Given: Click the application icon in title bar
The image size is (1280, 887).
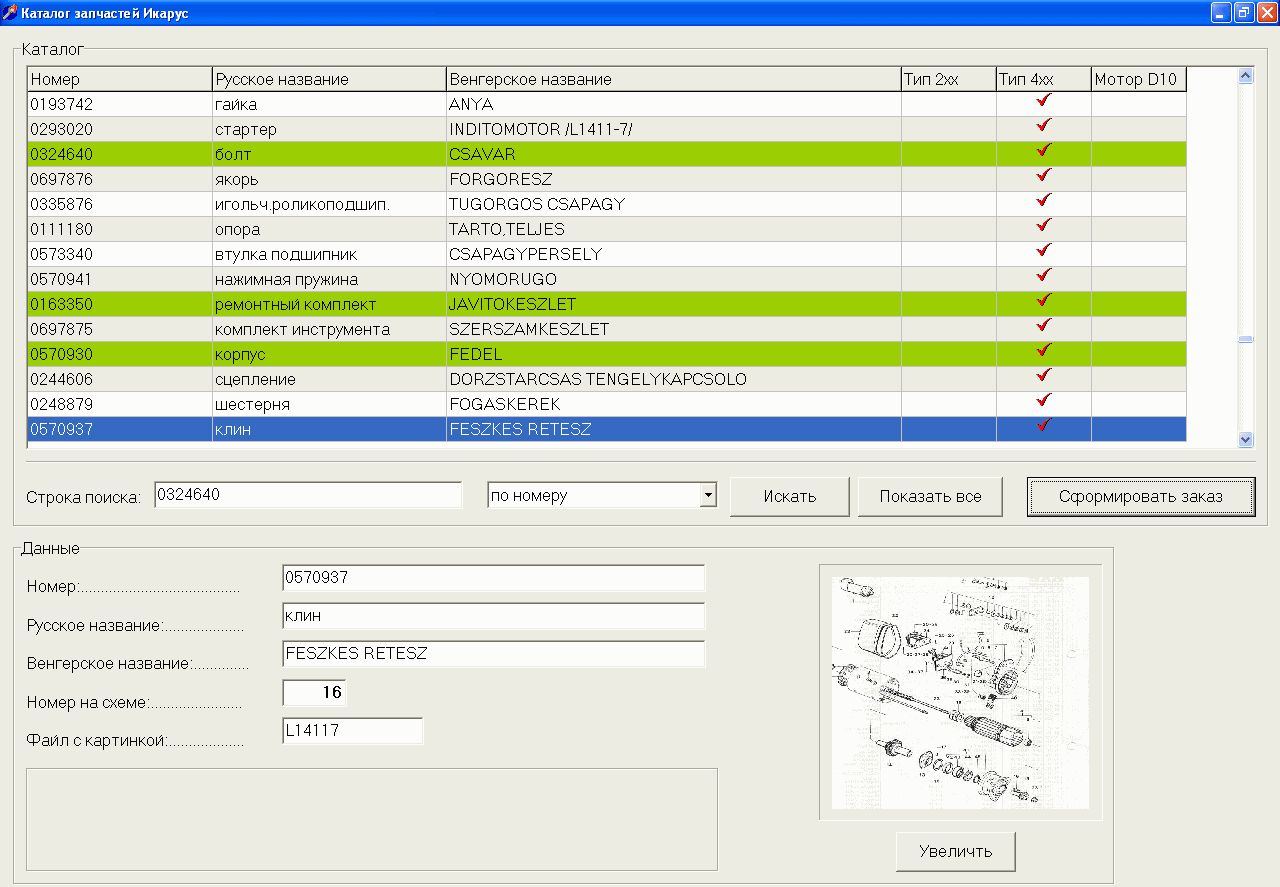Looking at the screenshot, I should pos(11,12).
